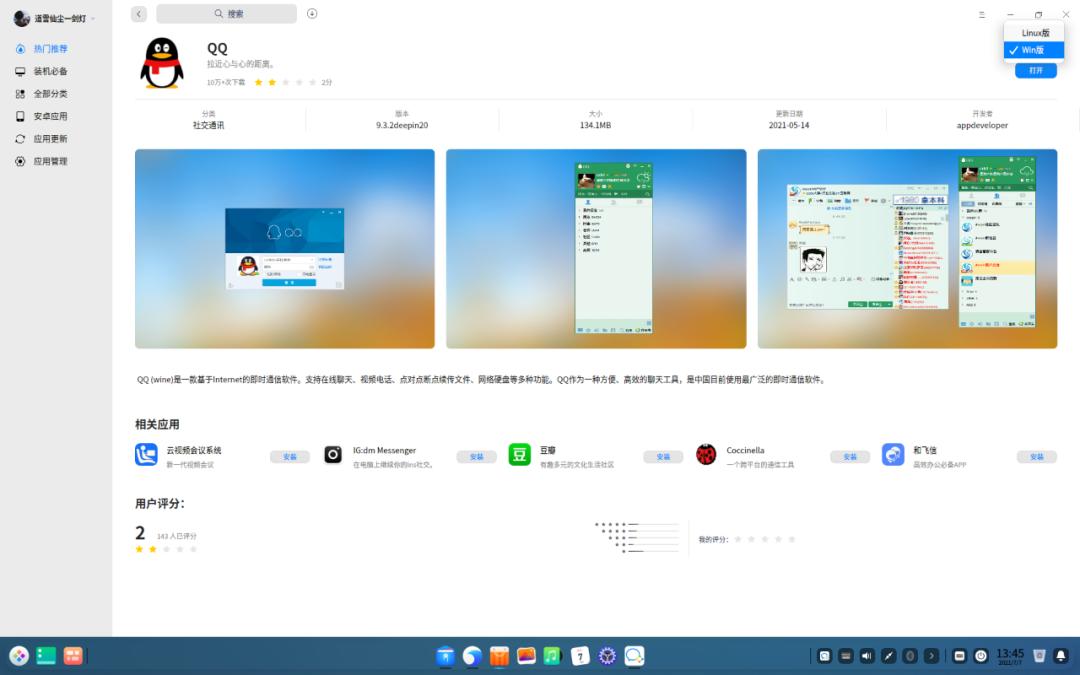This screenshot has width=1080, height=675.
Task: Install 云视频会议系统
Action: pyautogui.click(x=290, y=457)
